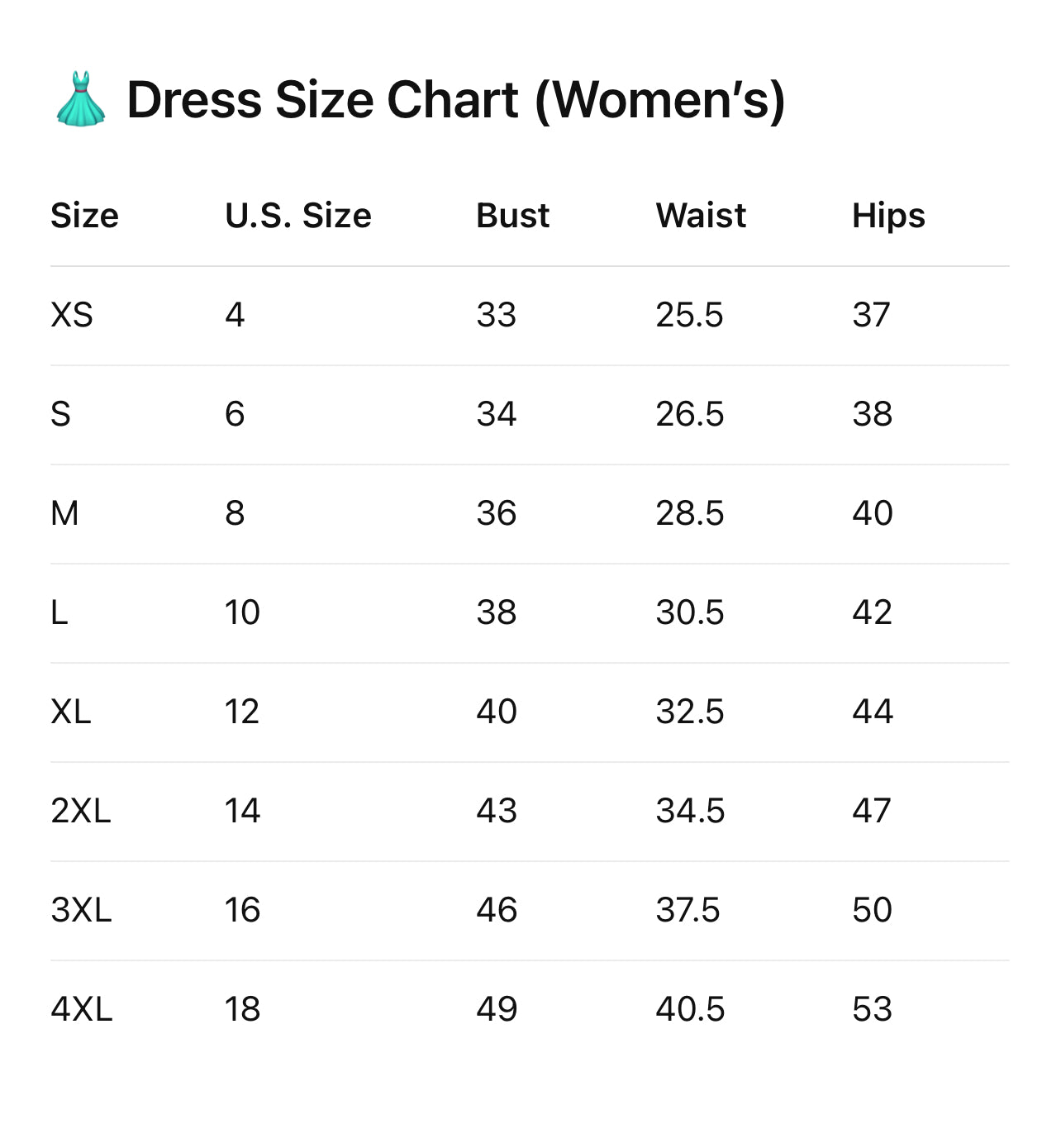Click the Dress Size Chart title
Viewport: 1061px width, 1148px height.
(x=455, y=101)
